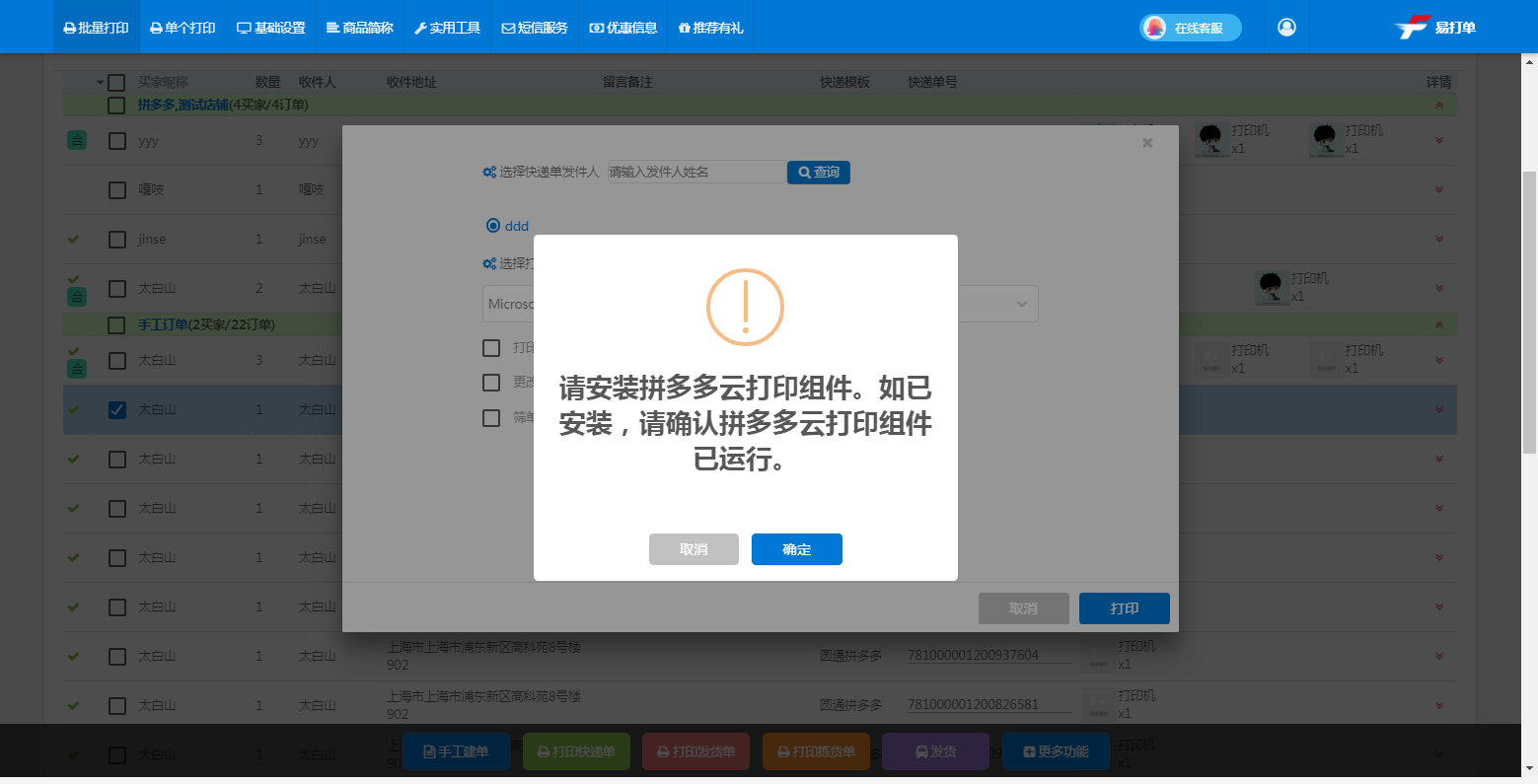The height and width of the screenshot is (784, 1538).
Task: Expand details chevron for jinse row
Action: [x=1439, y=240]
